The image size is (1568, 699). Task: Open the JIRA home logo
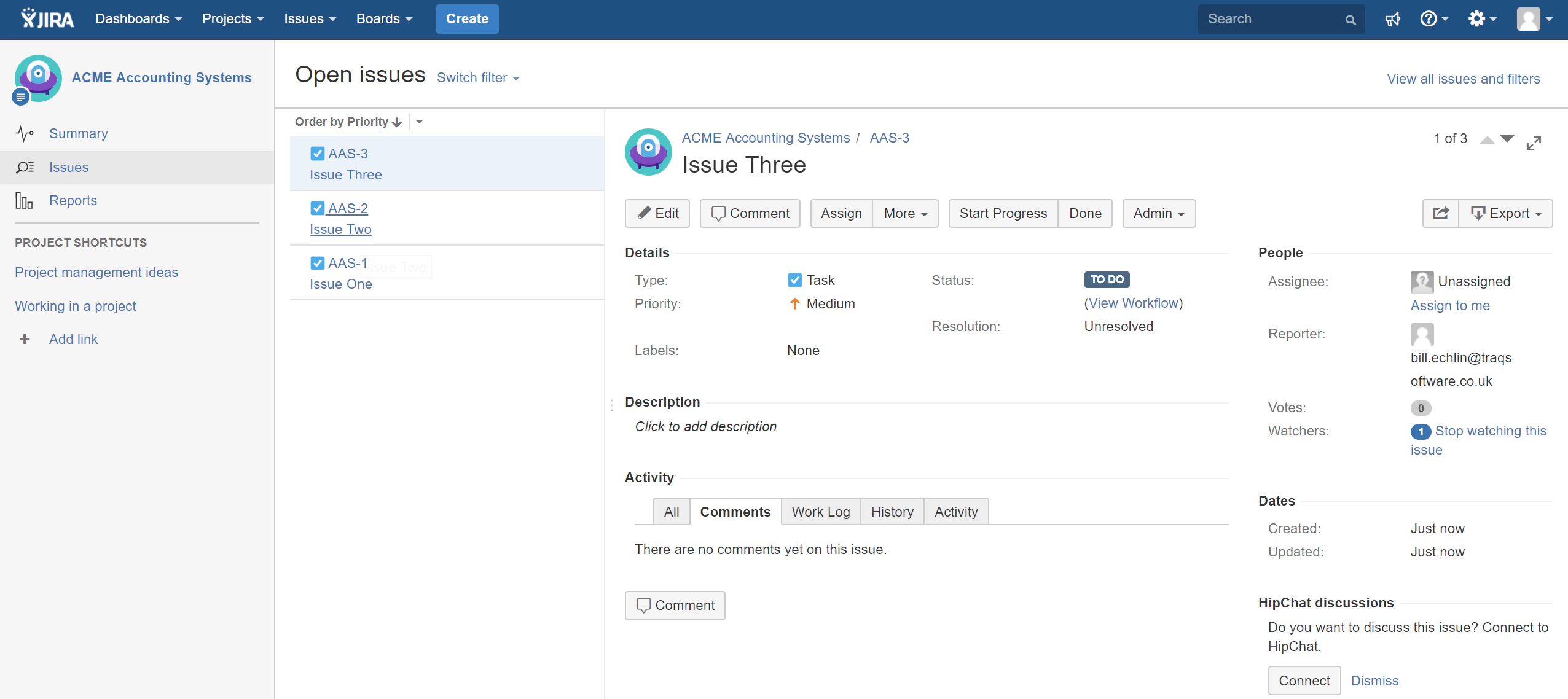pos(46,18)
